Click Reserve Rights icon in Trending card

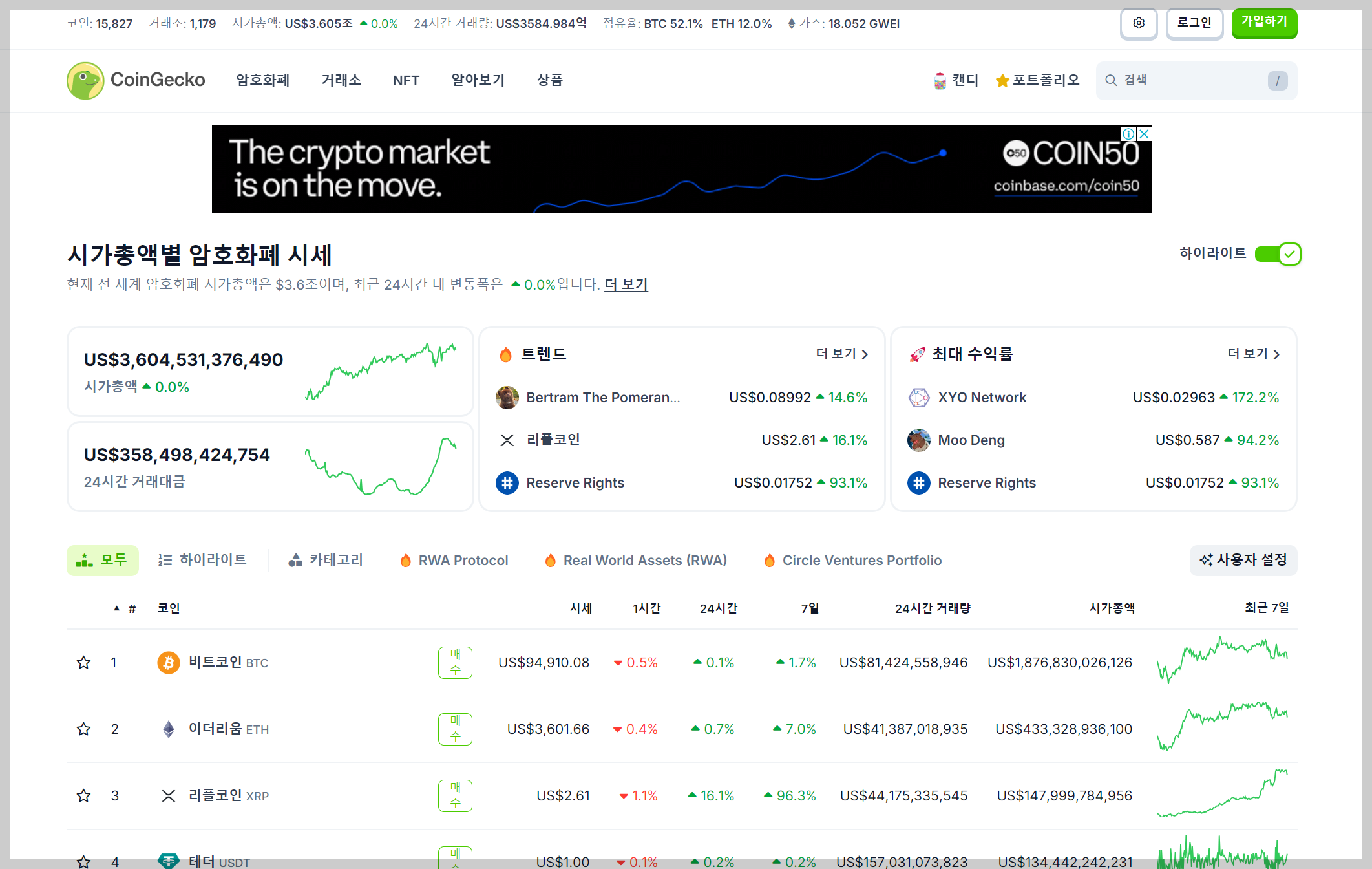(507, 483)
